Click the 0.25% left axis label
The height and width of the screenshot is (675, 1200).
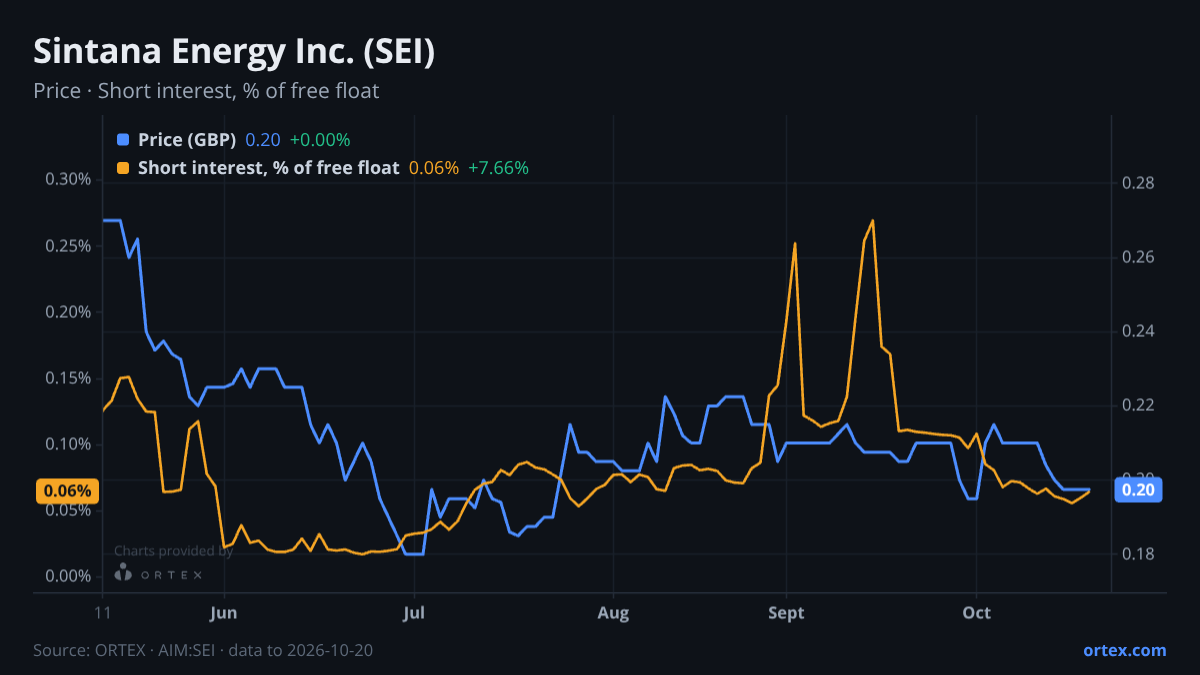coord(69,246)
